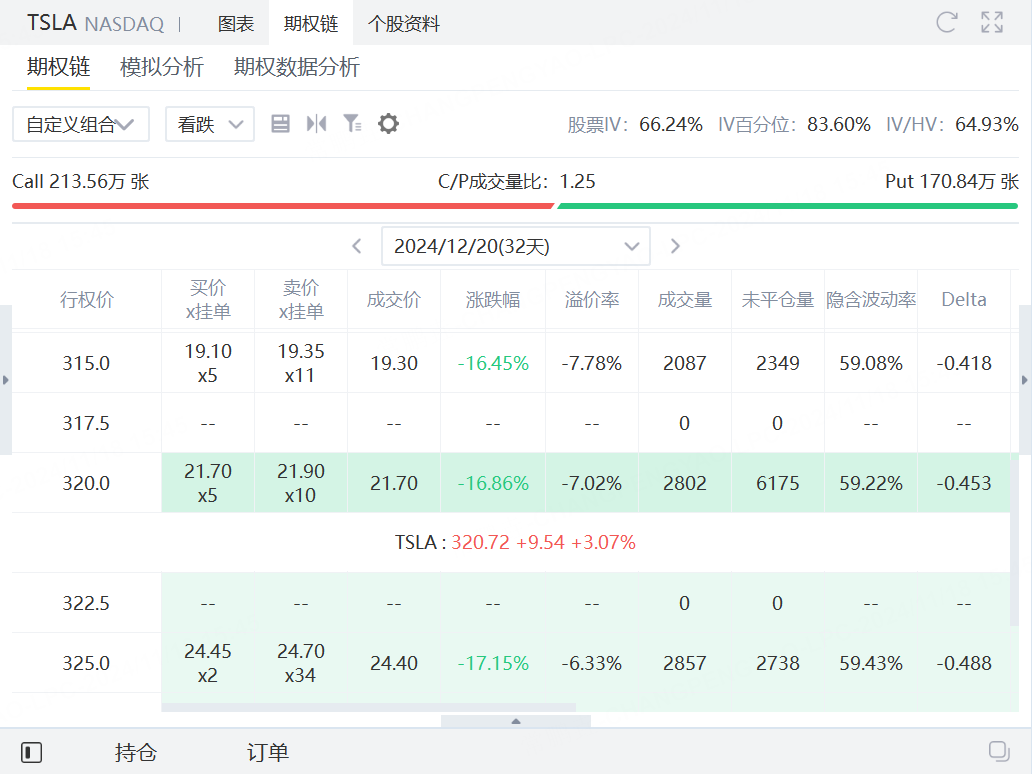The height and width of the screenshot is (774, 1032).
Task: Select the 期权数据分析 sub-tab
Action: pos(297,67)
